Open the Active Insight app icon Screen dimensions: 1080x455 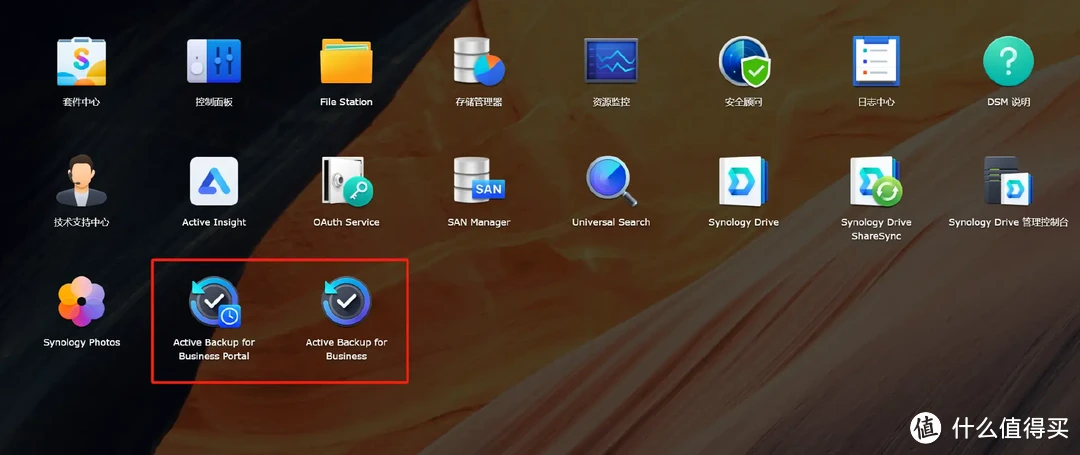tap(214, 182)
